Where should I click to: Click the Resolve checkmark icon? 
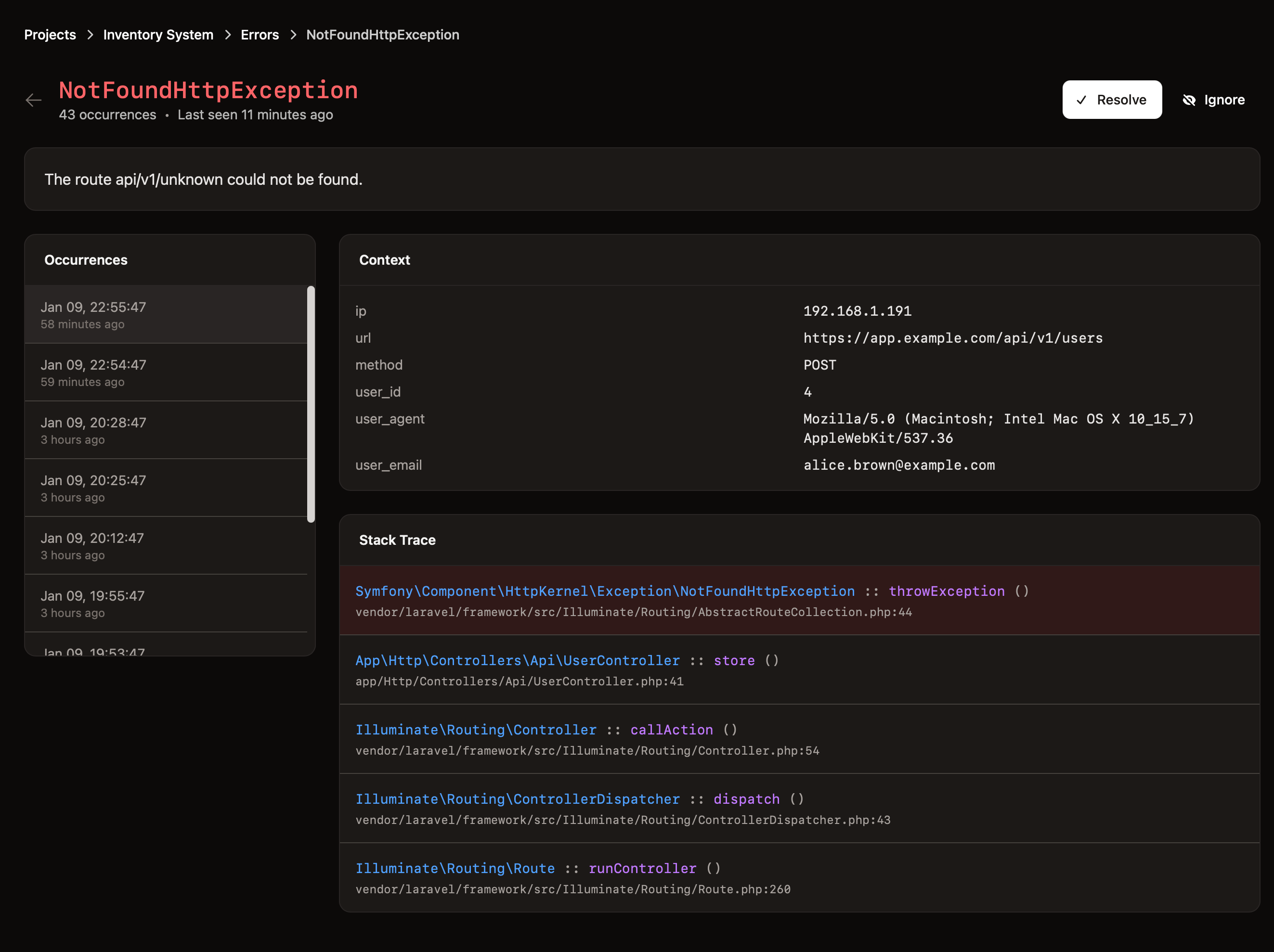click(x=1081, y=100)
